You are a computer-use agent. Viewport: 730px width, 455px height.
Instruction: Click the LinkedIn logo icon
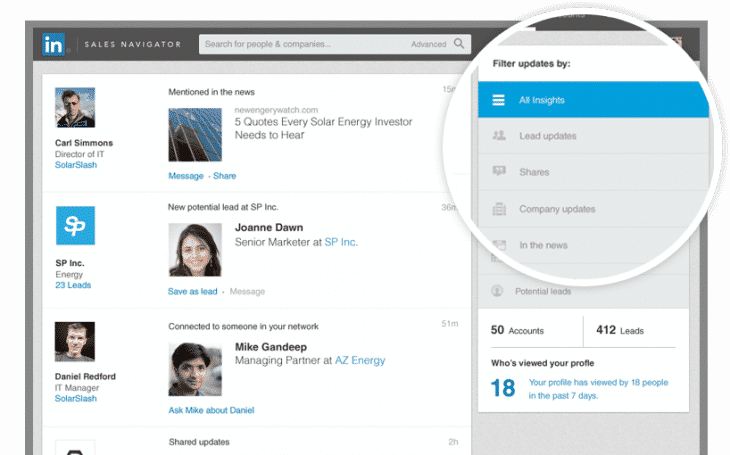pos(53,45)
